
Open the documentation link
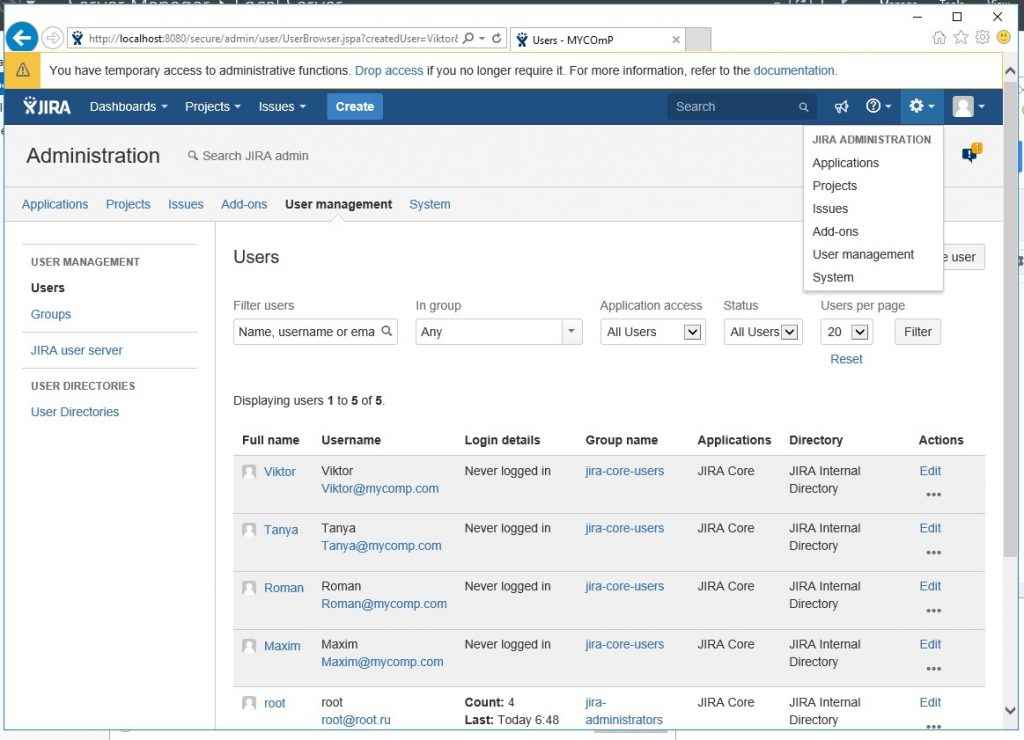(x=793, y=71)
